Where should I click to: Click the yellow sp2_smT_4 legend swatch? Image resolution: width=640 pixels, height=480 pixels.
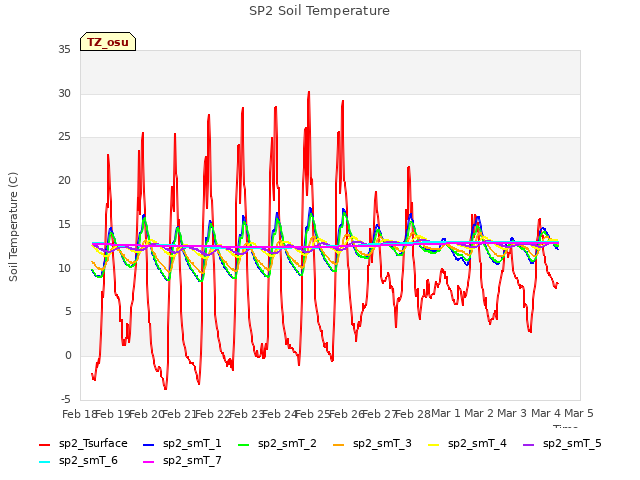click(x=433, y=444)
